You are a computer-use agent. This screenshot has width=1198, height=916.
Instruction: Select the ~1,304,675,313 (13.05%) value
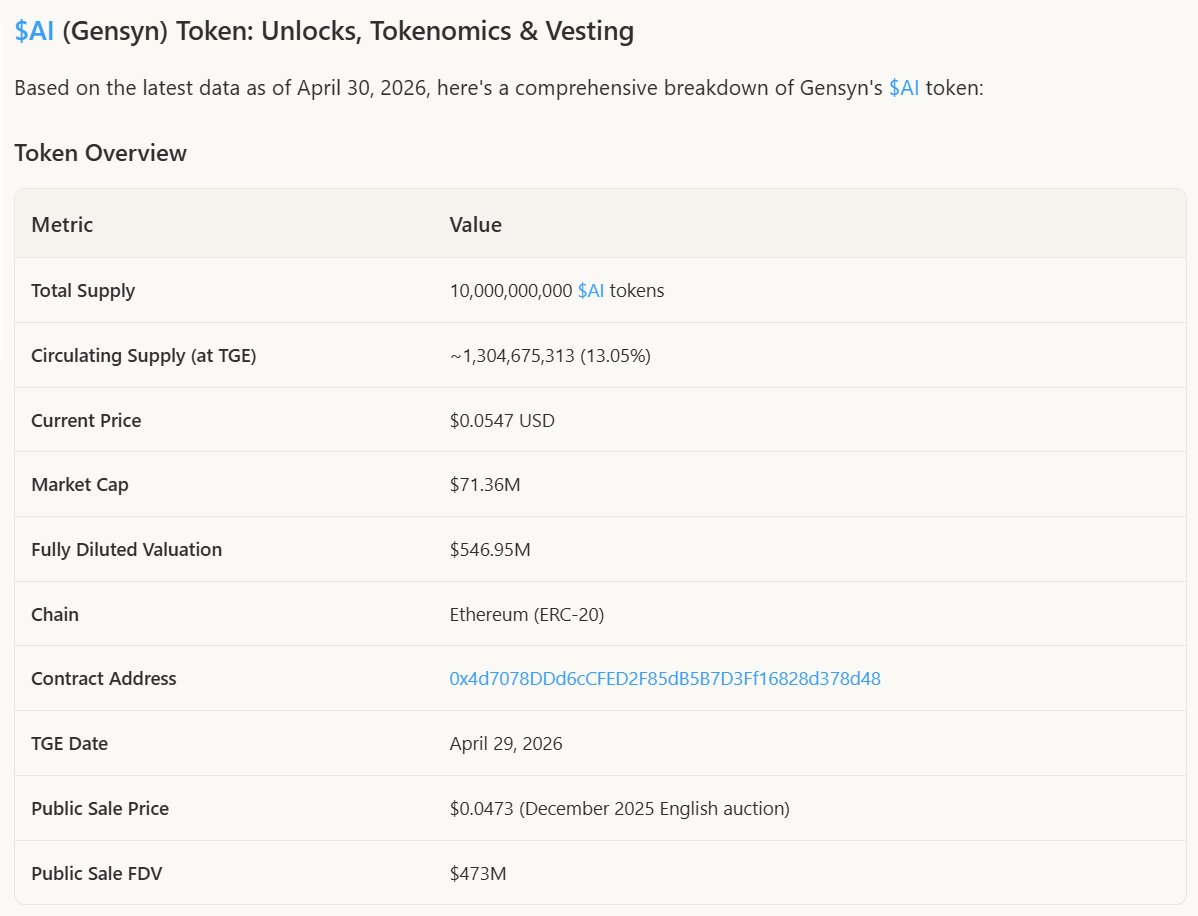[x=550, y=355]
